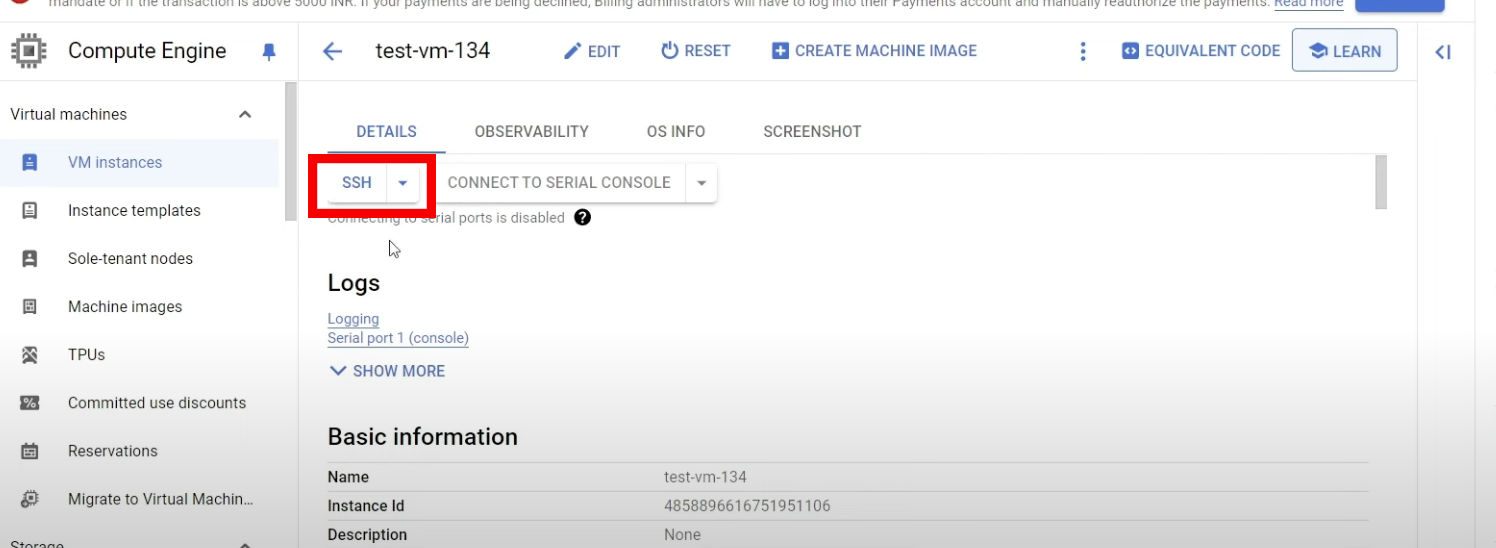Switch to the OS INFO tab
This screenshot has width=1496, height=548.
click(x=675, y=132)
